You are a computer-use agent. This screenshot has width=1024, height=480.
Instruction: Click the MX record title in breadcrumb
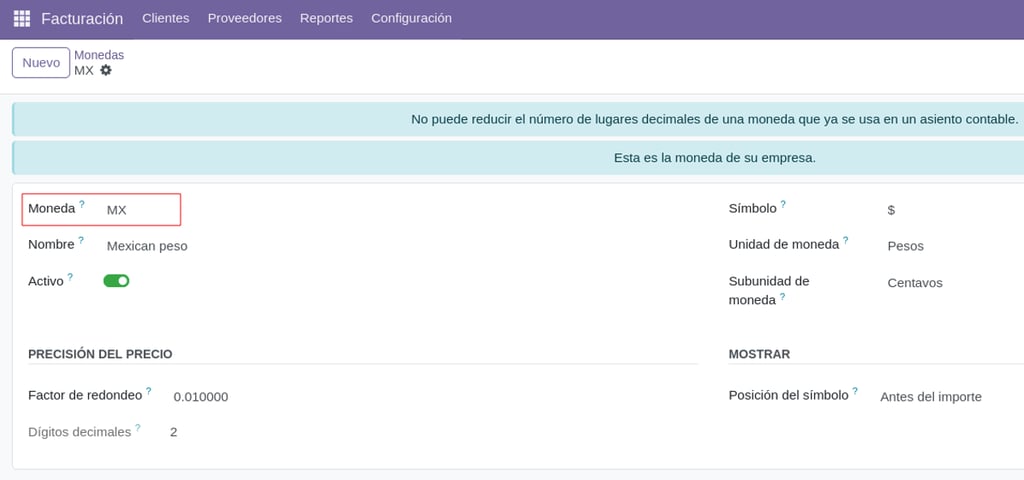pyautogui.click(x=84, y=71)
